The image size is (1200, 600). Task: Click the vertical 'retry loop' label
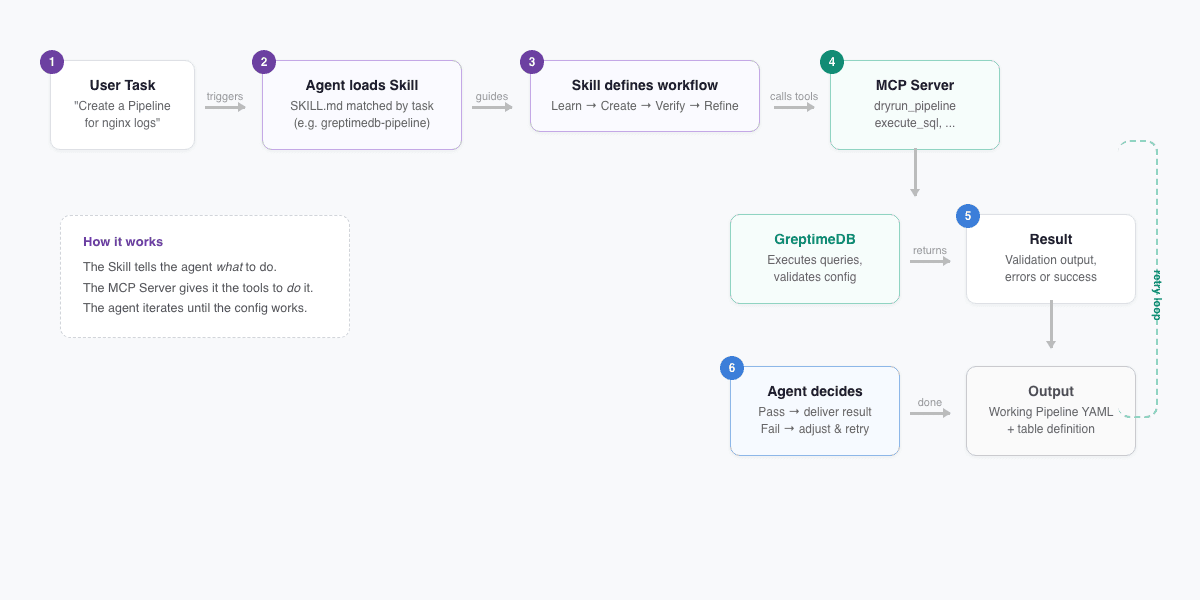pyautogui.click(x=1157, y=295)
